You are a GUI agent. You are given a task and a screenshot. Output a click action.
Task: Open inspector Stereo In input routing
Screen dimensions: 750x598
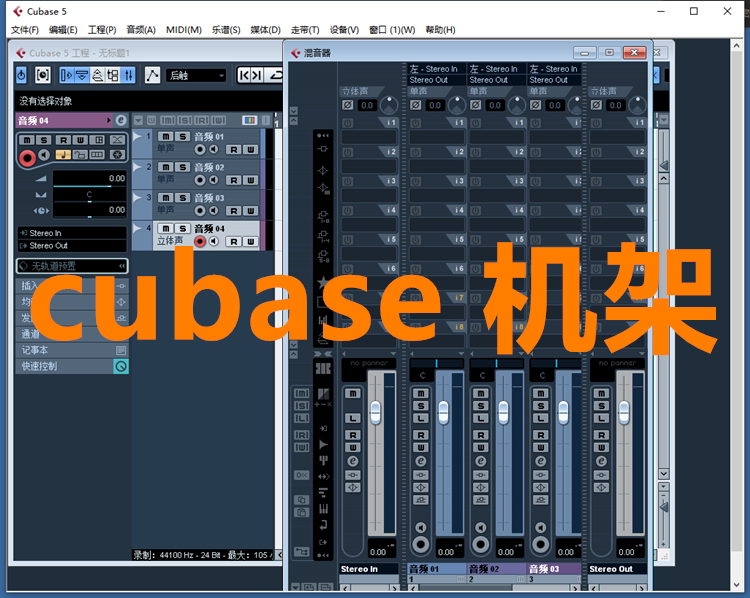72,233
